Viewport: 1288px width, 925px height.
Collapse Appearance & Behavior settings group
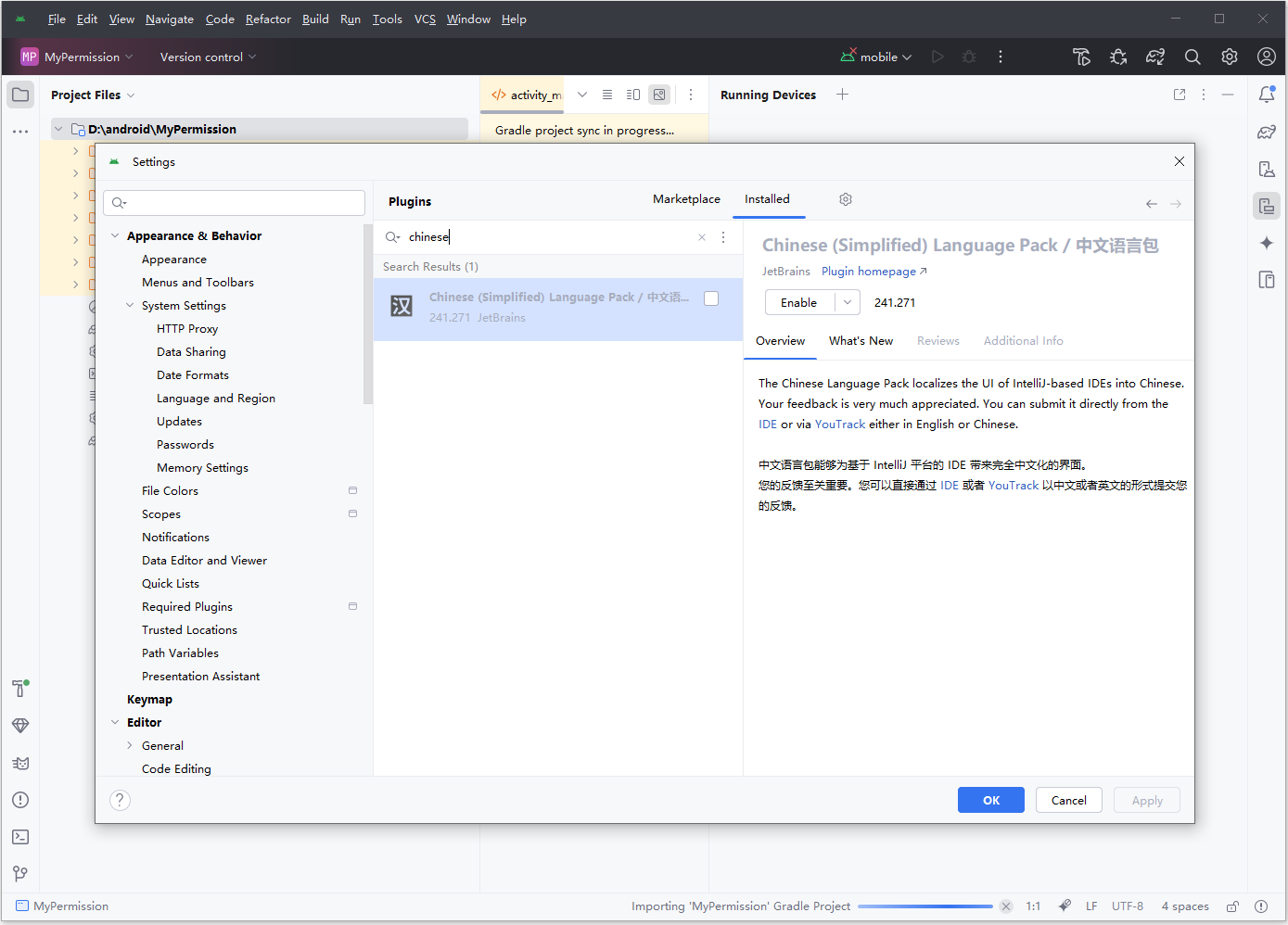point(115,235)
